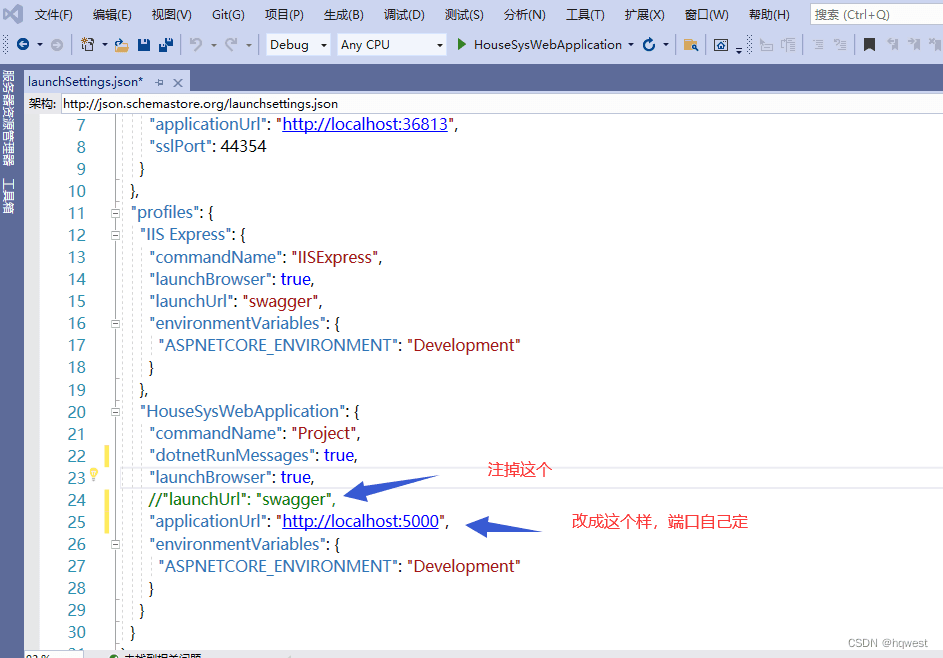Follow the http://localhost:5000 link
This screenshot has width=943, height=658.
click(x=360, y=521)
